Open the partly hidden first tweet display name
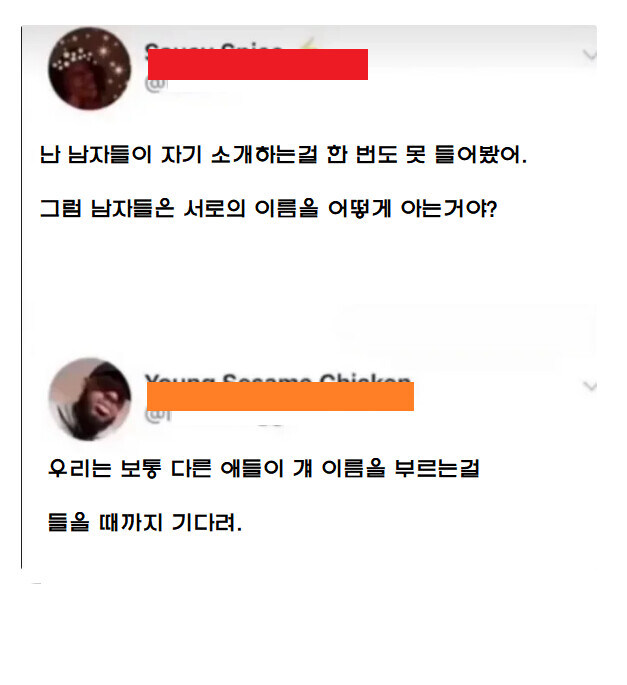 click(x=214, y=45)
